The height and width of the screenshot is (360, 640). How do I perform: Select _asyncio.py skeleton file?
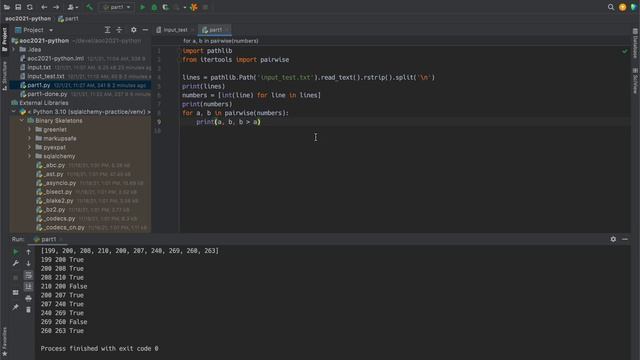(60, 183)
